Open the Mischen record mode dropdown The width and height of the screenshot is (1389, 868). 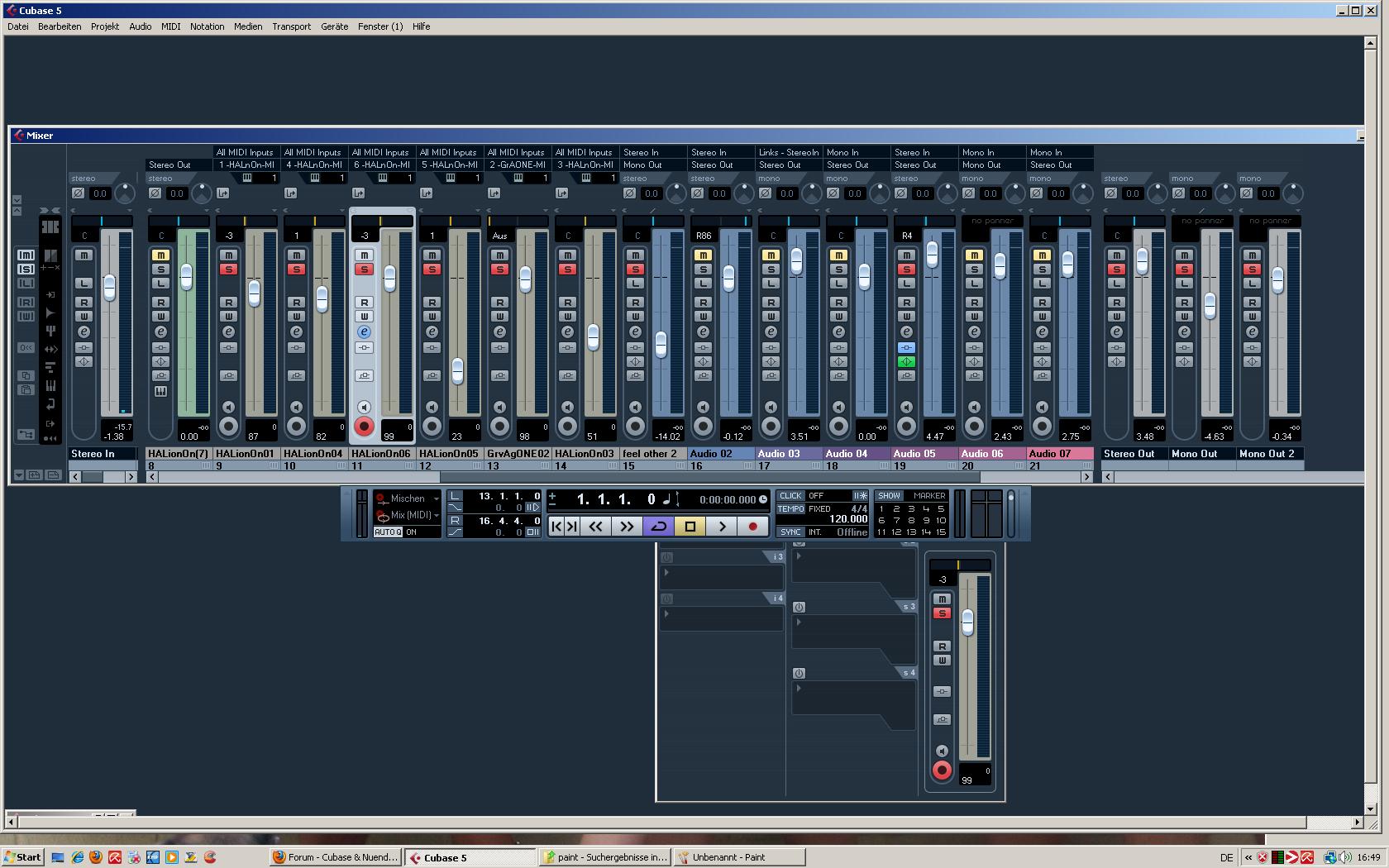click(408, 498)
